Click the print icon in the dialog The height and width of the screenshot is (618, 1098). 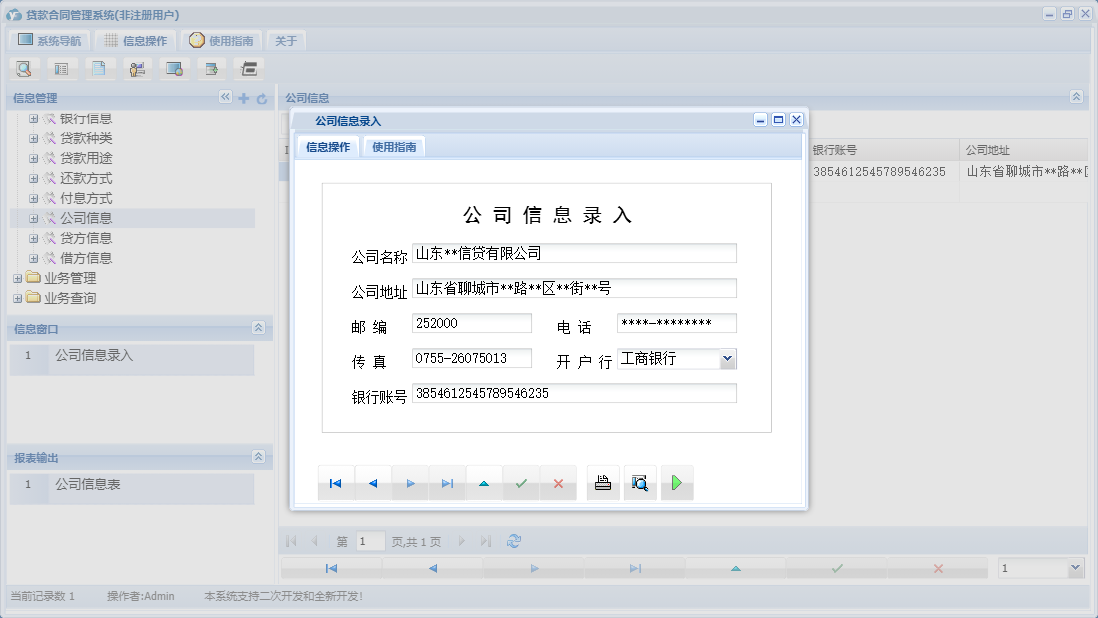coord(602,482)
